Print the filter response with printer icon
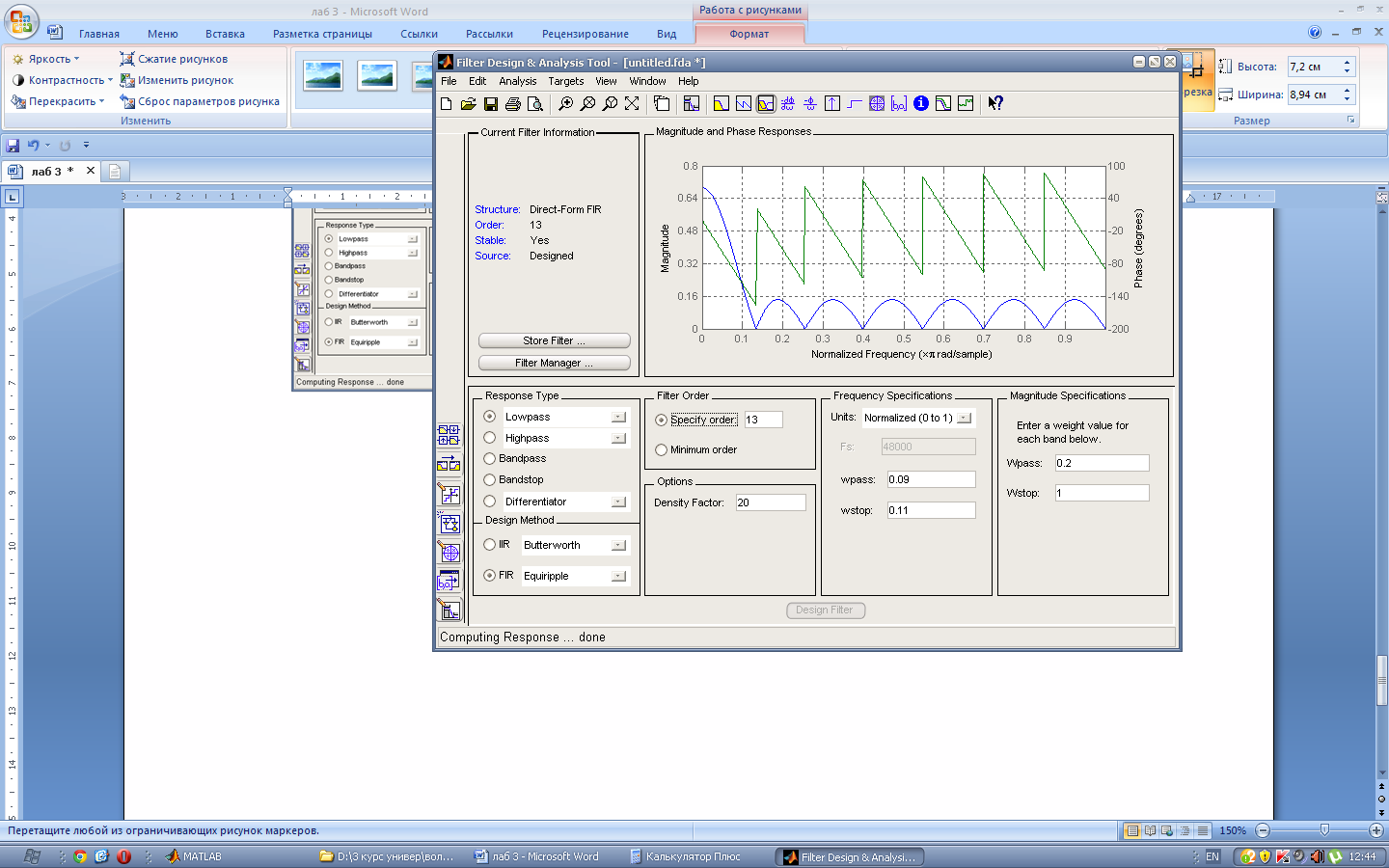1389x868 pixels. (513, 103)
